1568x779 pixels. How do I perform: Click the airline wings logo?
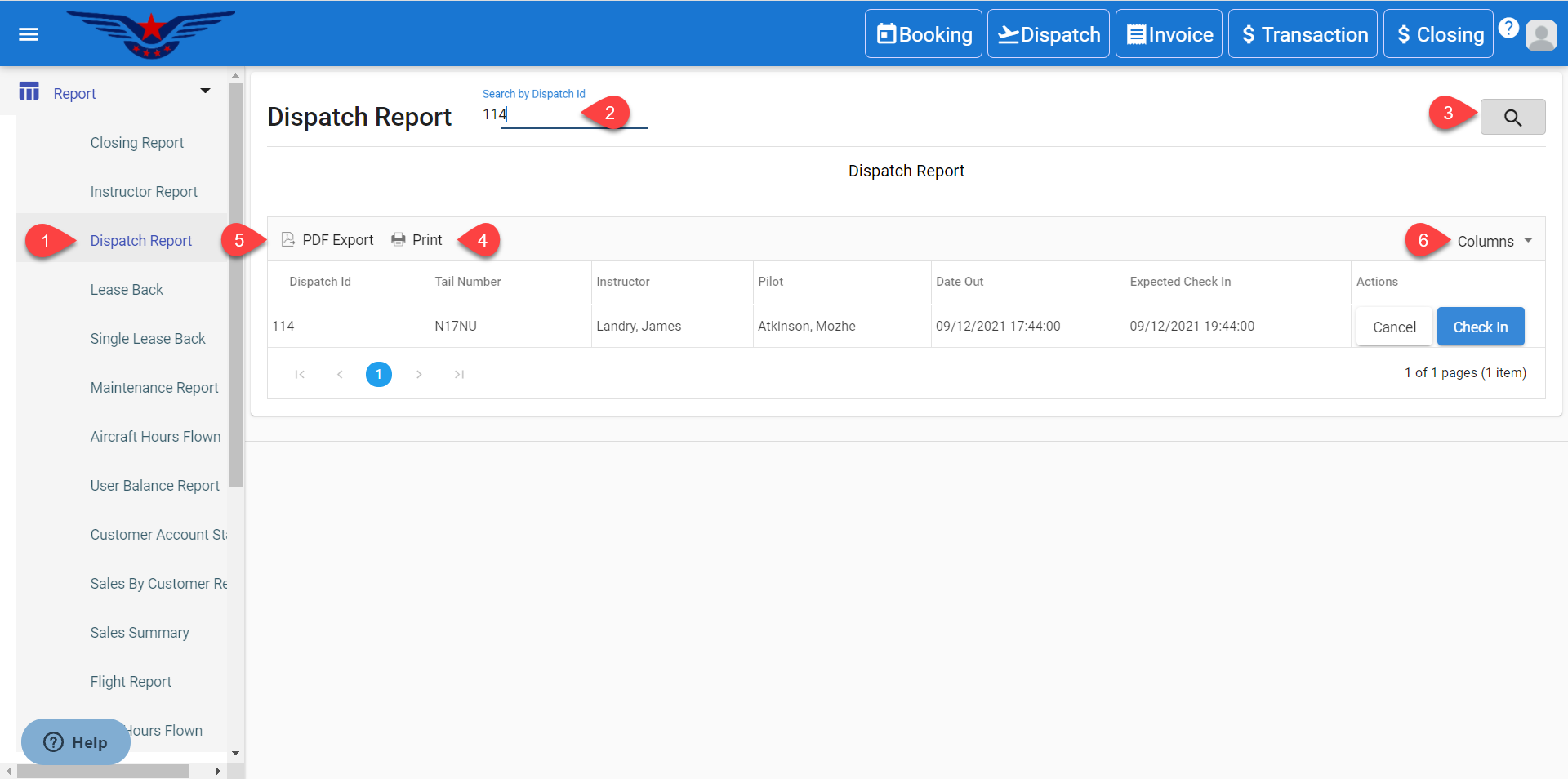click(150, 33)
